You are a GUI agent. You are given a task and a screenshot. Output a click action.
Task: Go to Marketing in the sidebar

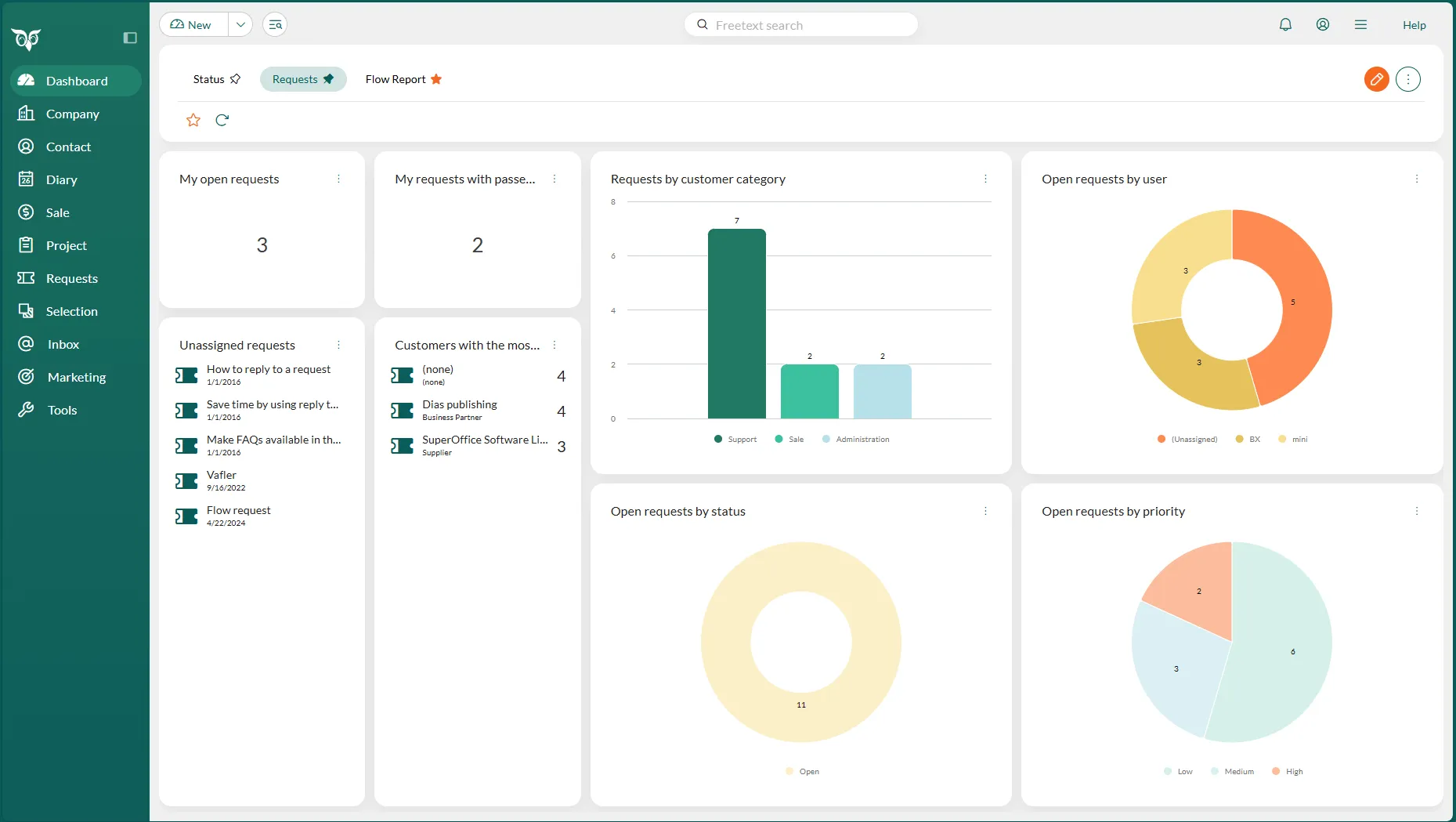click(x=76, y=377)
